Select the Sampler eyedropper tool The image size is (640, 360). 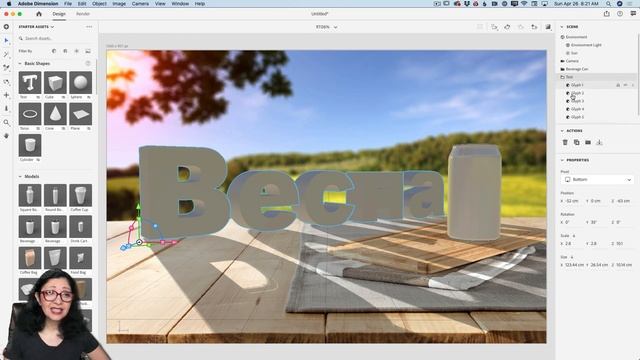6,68
